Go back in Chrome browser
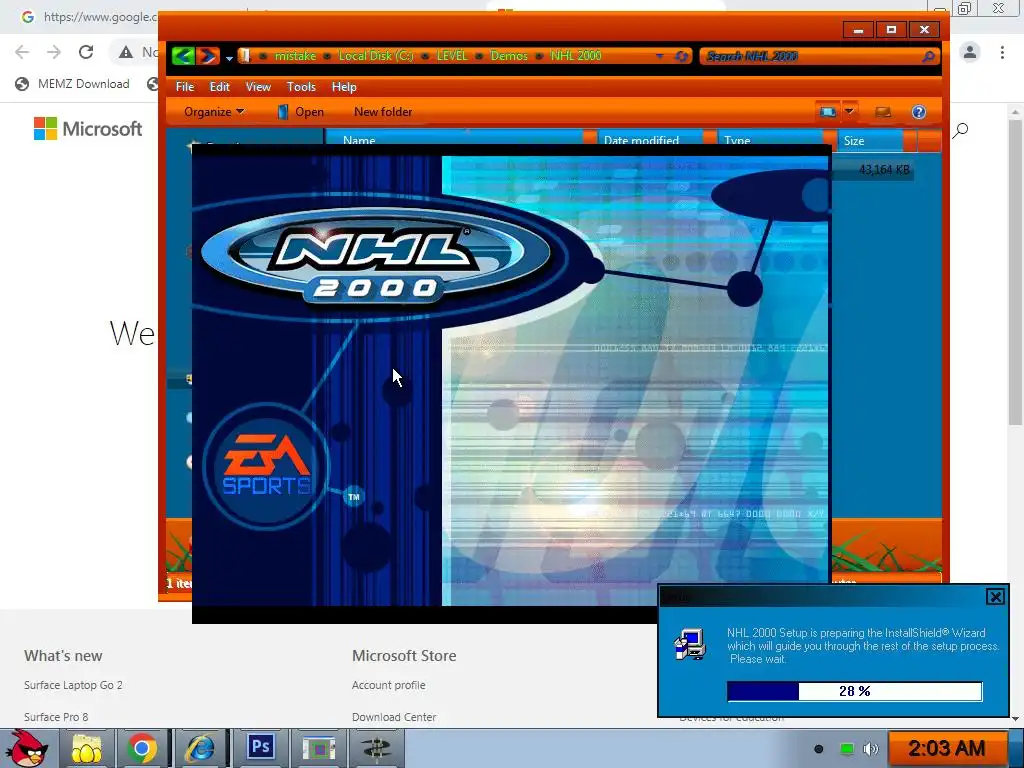This screenshot has width=1024, height=768. [22, 52]
